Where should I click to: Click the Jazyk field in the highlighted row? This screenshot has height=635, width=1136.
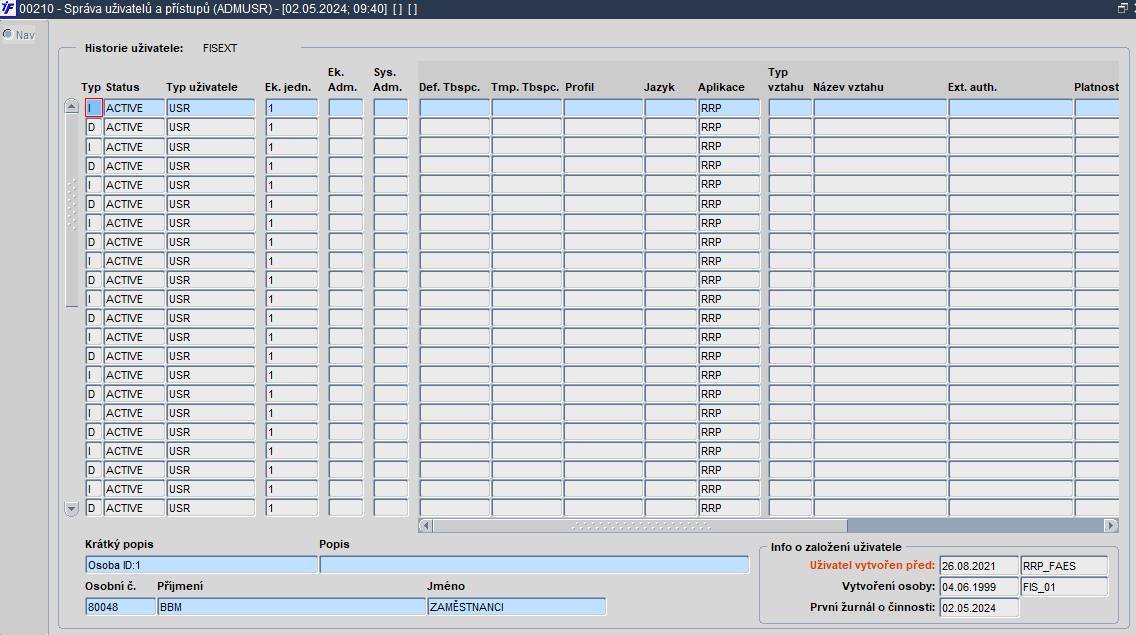point(670,108)
